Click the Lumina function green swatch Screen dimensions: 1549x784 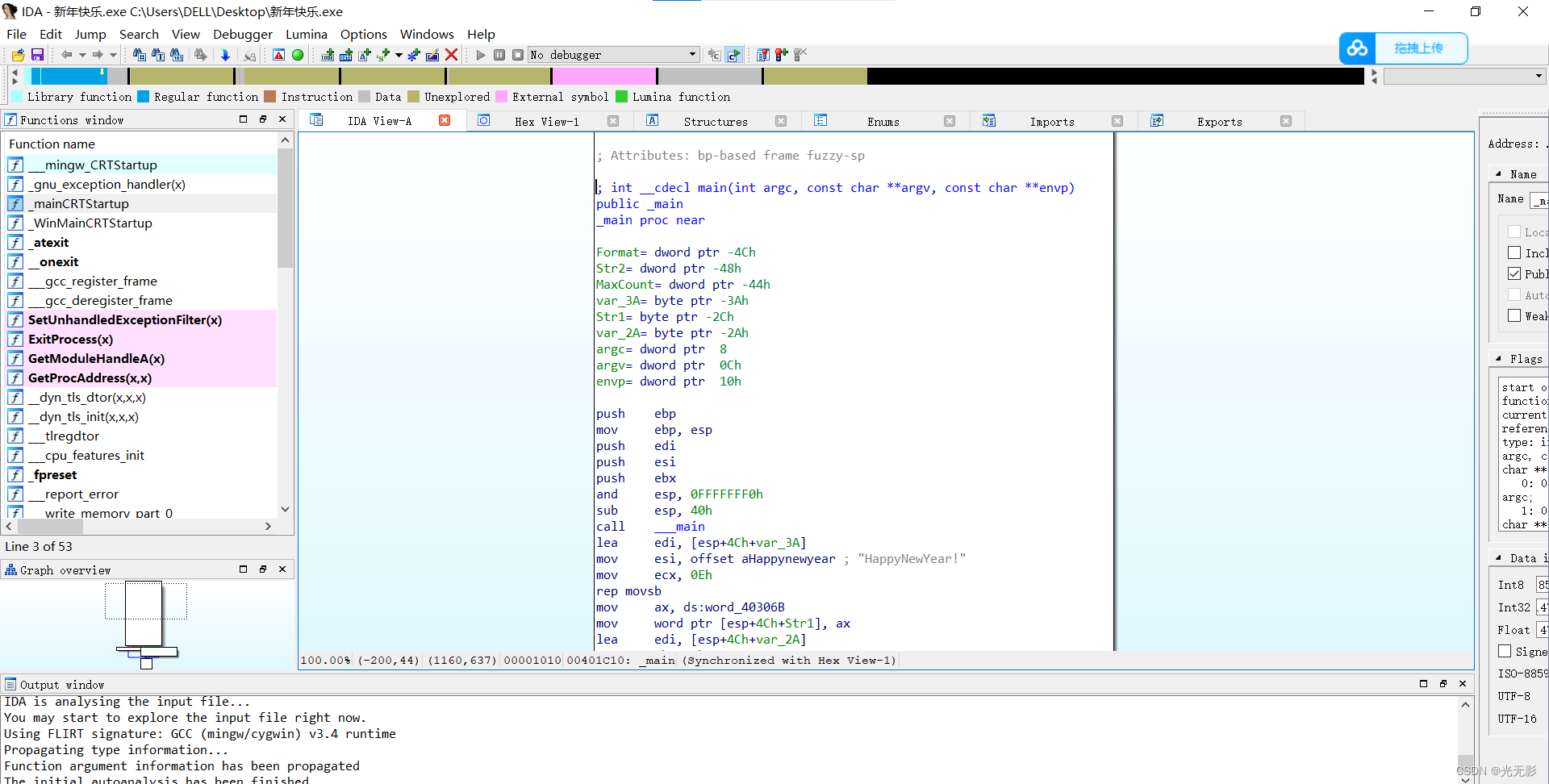pos(621,97)
